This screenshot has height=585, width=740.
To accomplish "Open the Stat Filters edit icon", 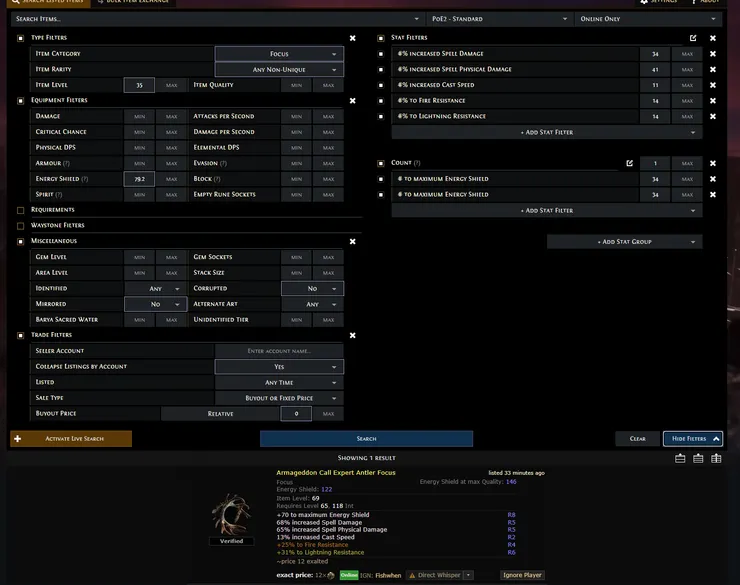I will click(x=693, y=38).
